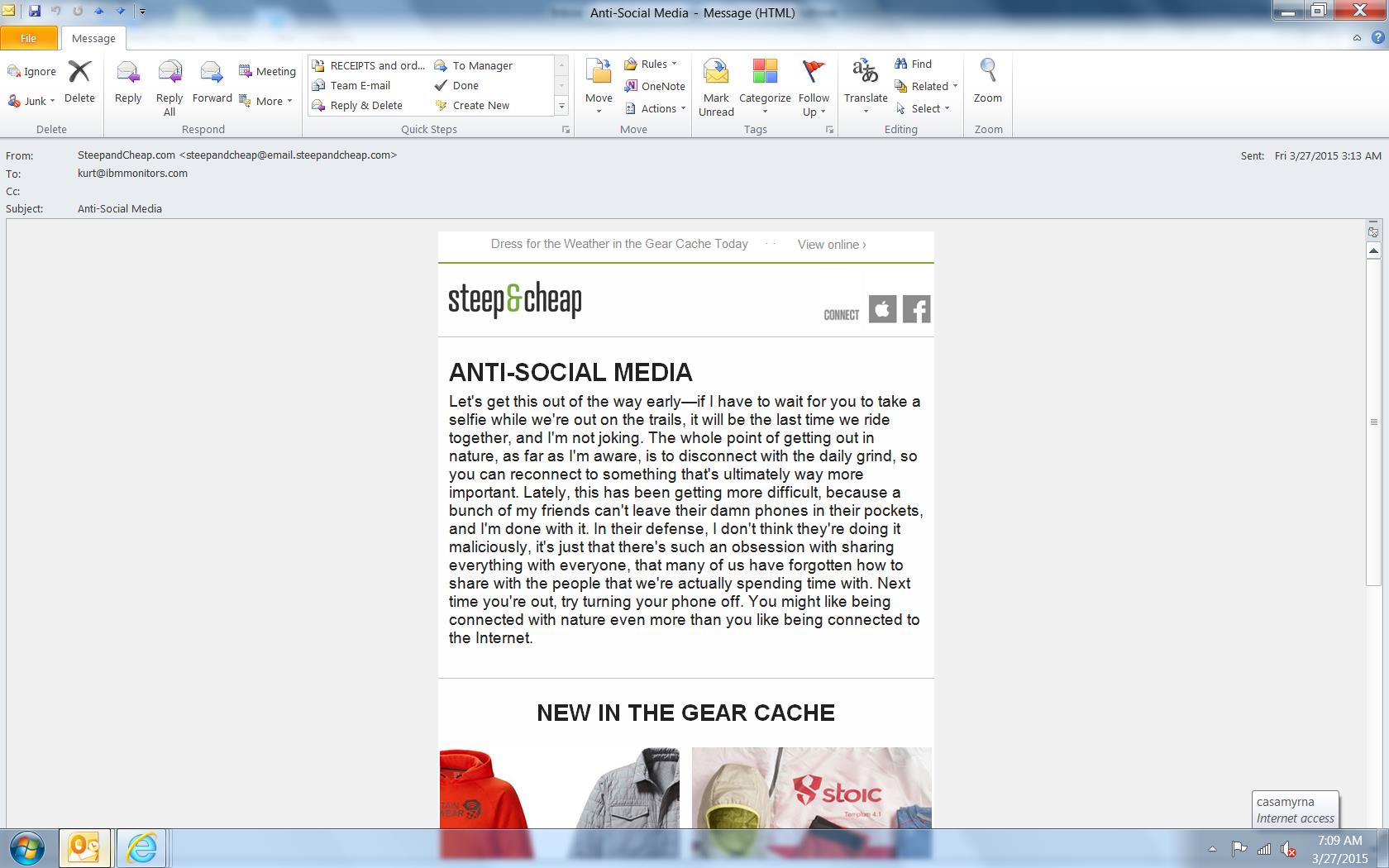1389x868 pixels.
Task: Click the Reply icon in ribbon
Action: (128, 82)
